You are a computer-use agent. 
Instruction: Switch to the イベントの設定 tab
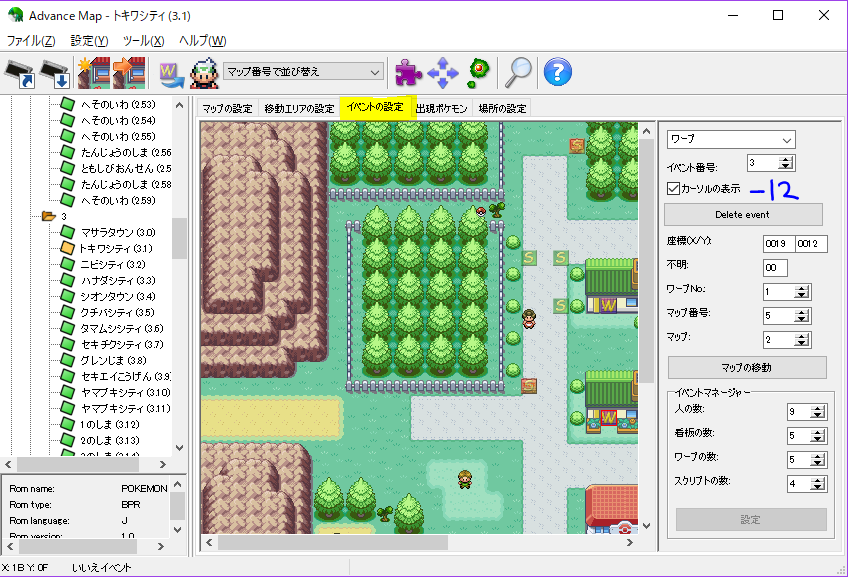375,107
